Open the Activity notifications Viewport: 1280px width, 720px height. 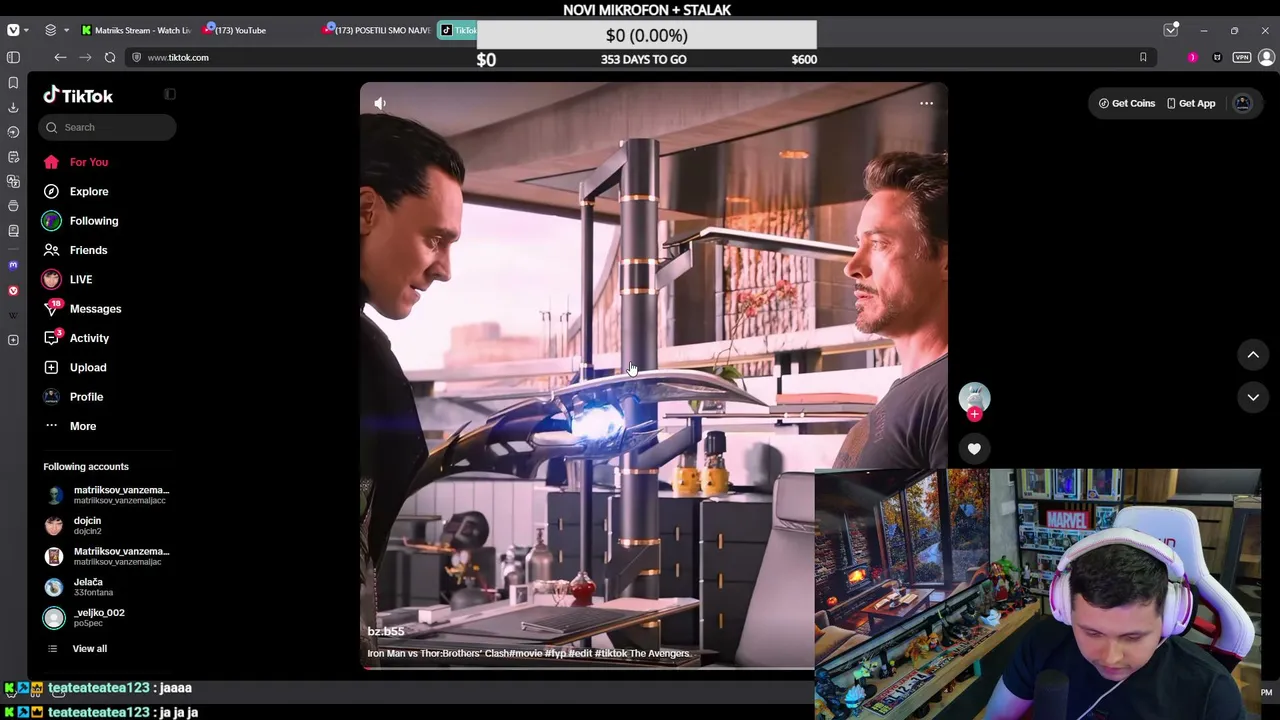(89, 338)
